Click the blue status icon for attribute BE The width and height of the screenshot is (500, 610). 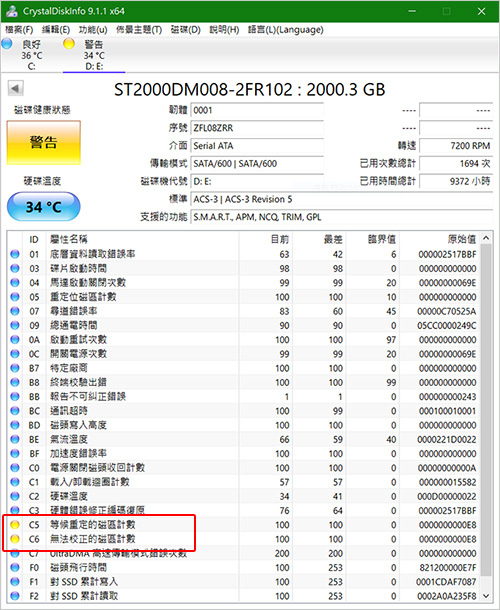15,439
